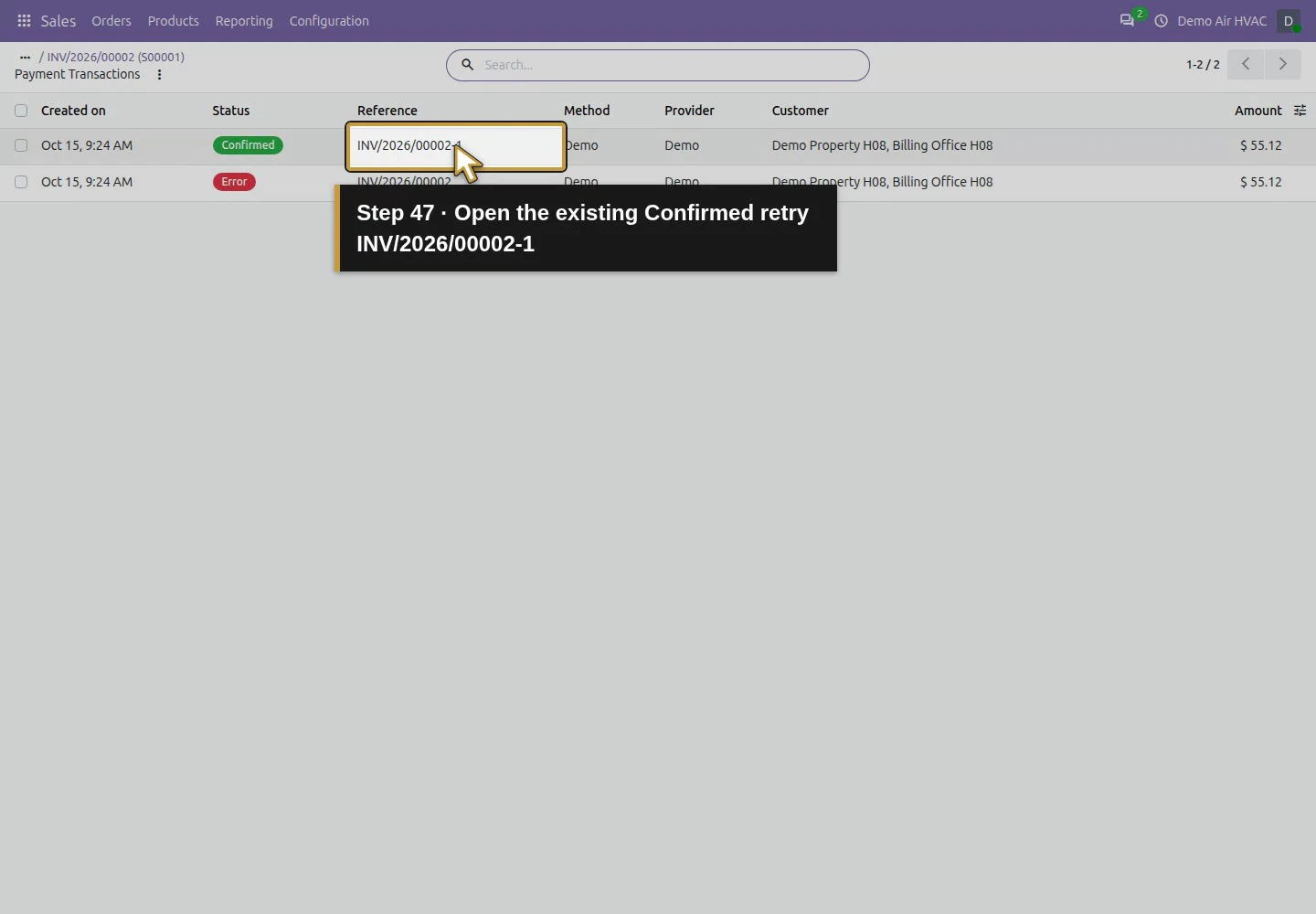Click Provider Demo in the Confirmed row

pos(682,145)
